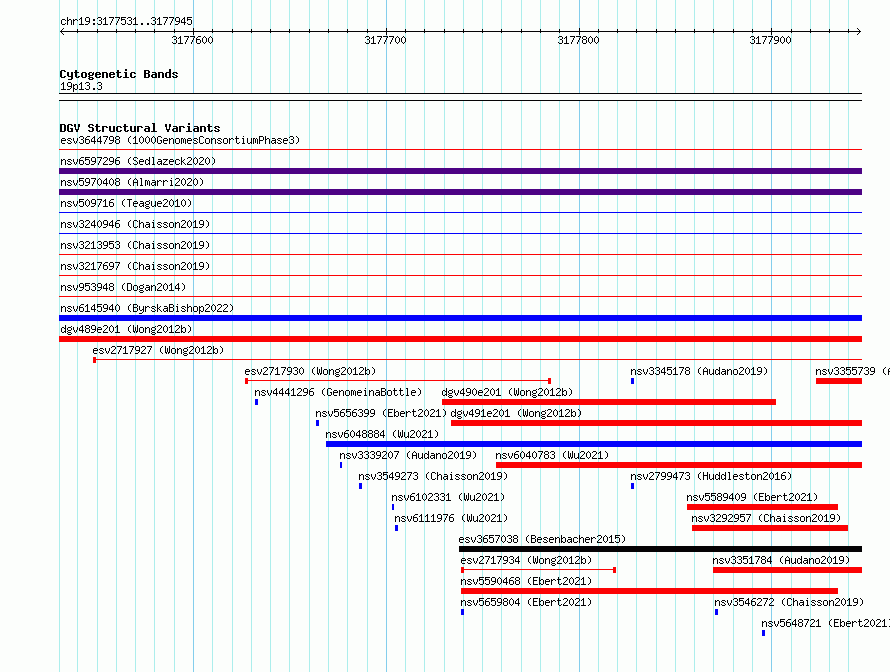Open the esv2717930 Wong2012b variant label
This screenshot has width=890, height=672.
310,372
